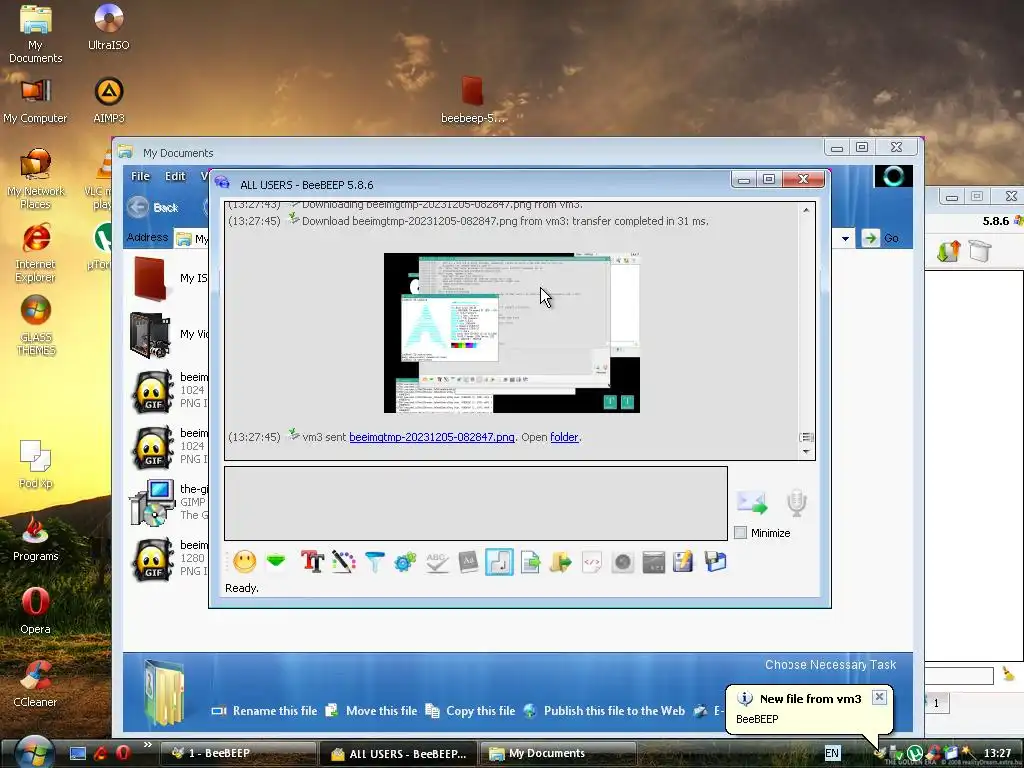Click the green down-arrow icon in the chat toolbar
This screenshot has width=1024, height=768.
(x=276, y=561)
